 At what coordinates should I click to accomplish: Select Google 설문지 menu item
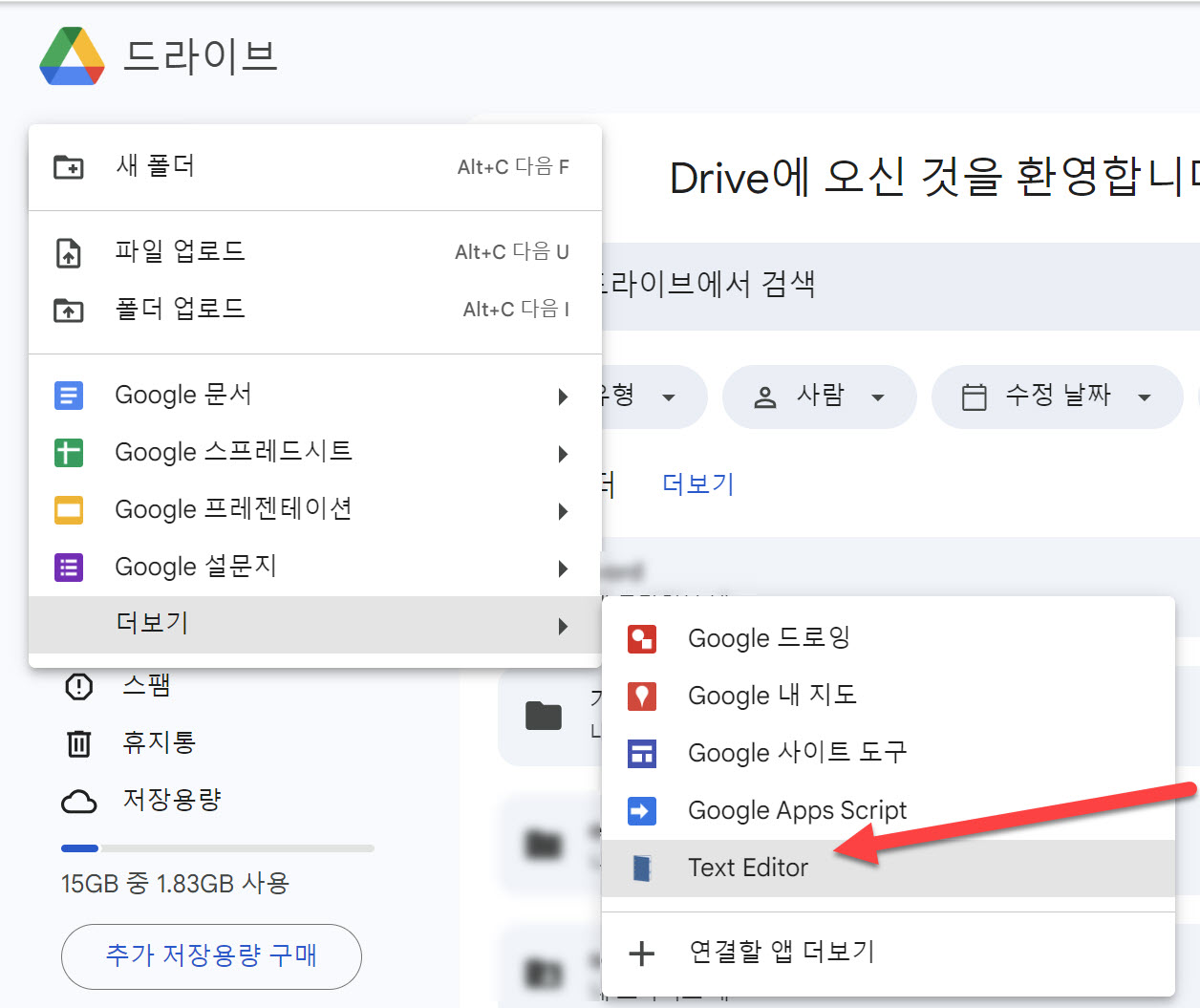[315, 568]
